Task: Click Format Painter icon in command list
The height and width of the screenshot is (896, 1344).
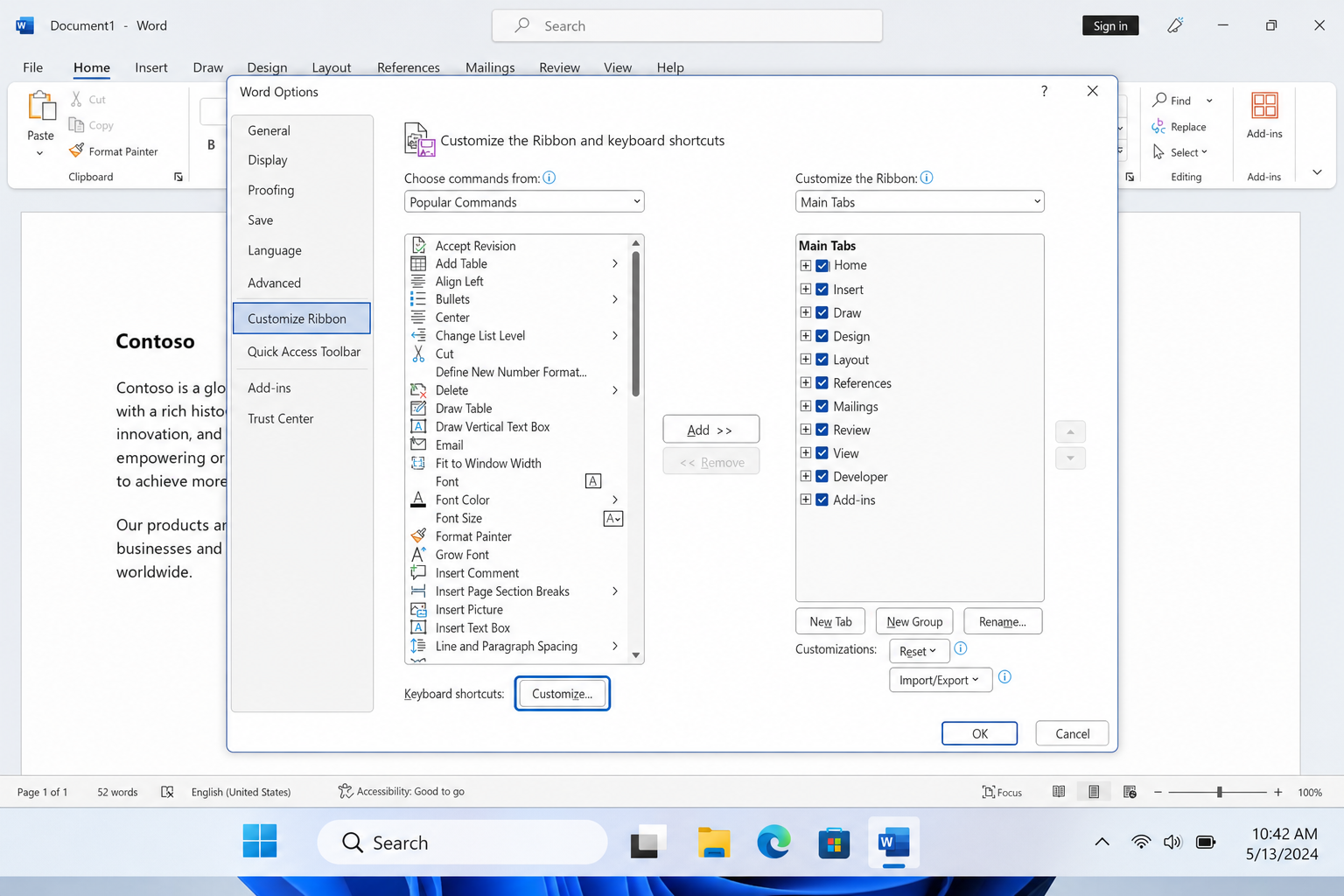Action: click(x=418, y=536)
